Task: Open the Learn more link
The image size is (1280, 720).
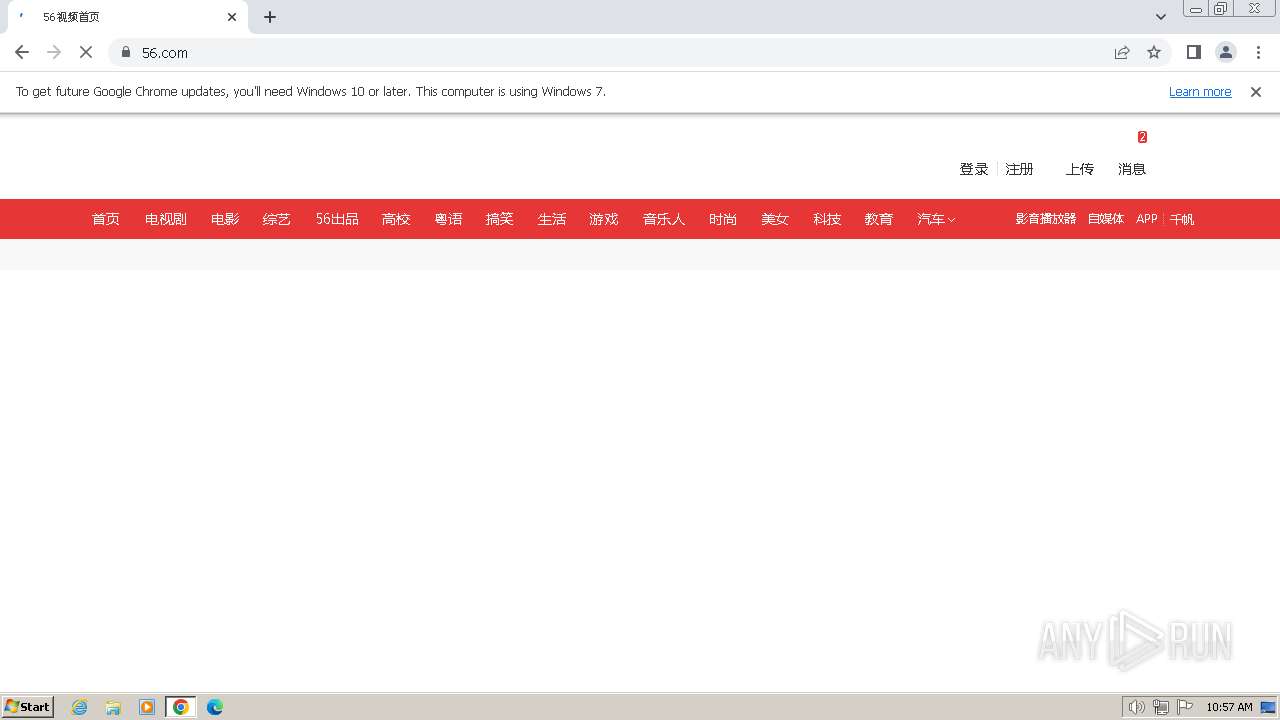Action: 1200,91
